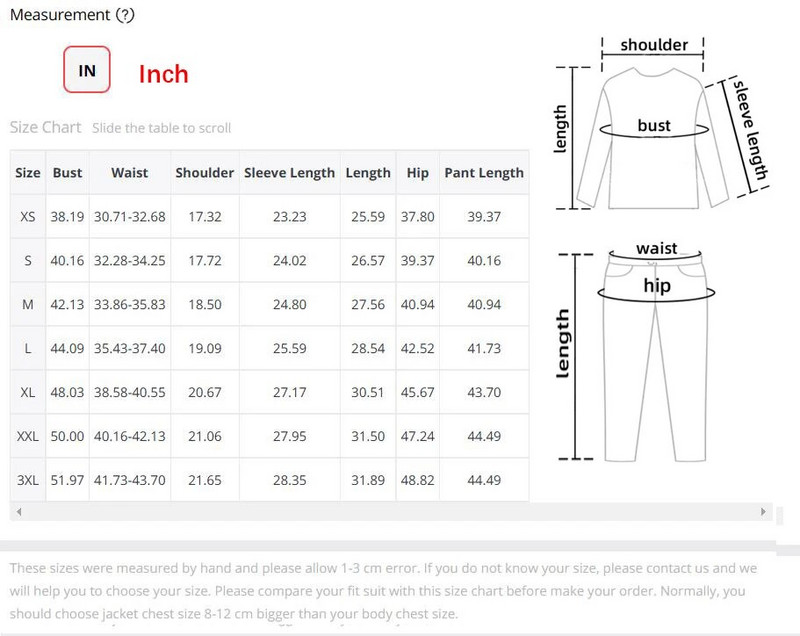Toggle the IN unit button

87,71
